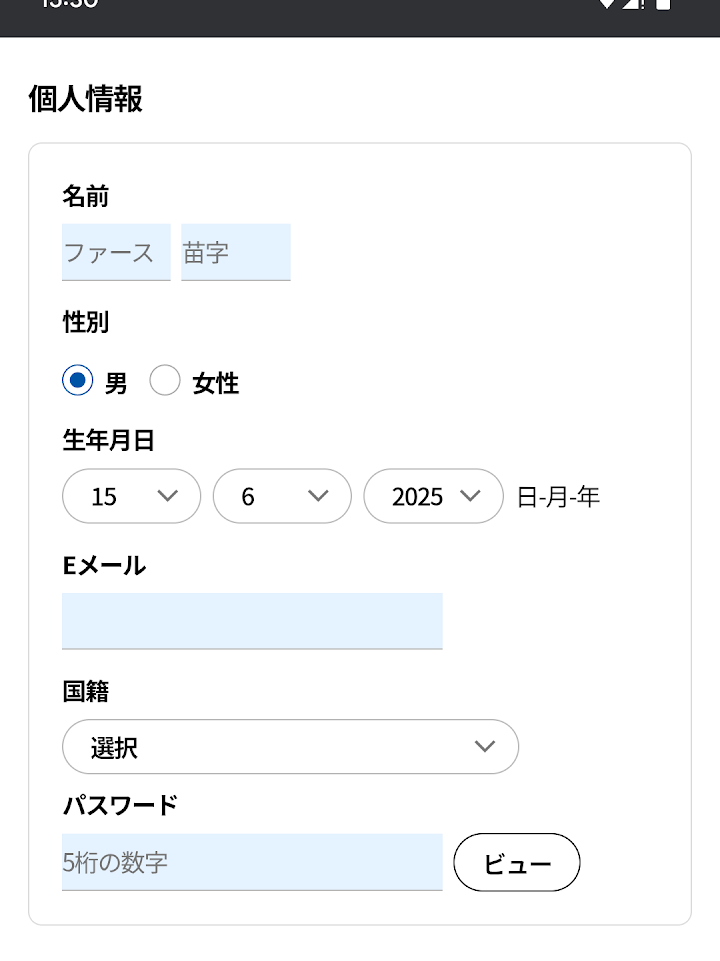
Task: Tap the 女性 label text
Action: pos(216,383)
